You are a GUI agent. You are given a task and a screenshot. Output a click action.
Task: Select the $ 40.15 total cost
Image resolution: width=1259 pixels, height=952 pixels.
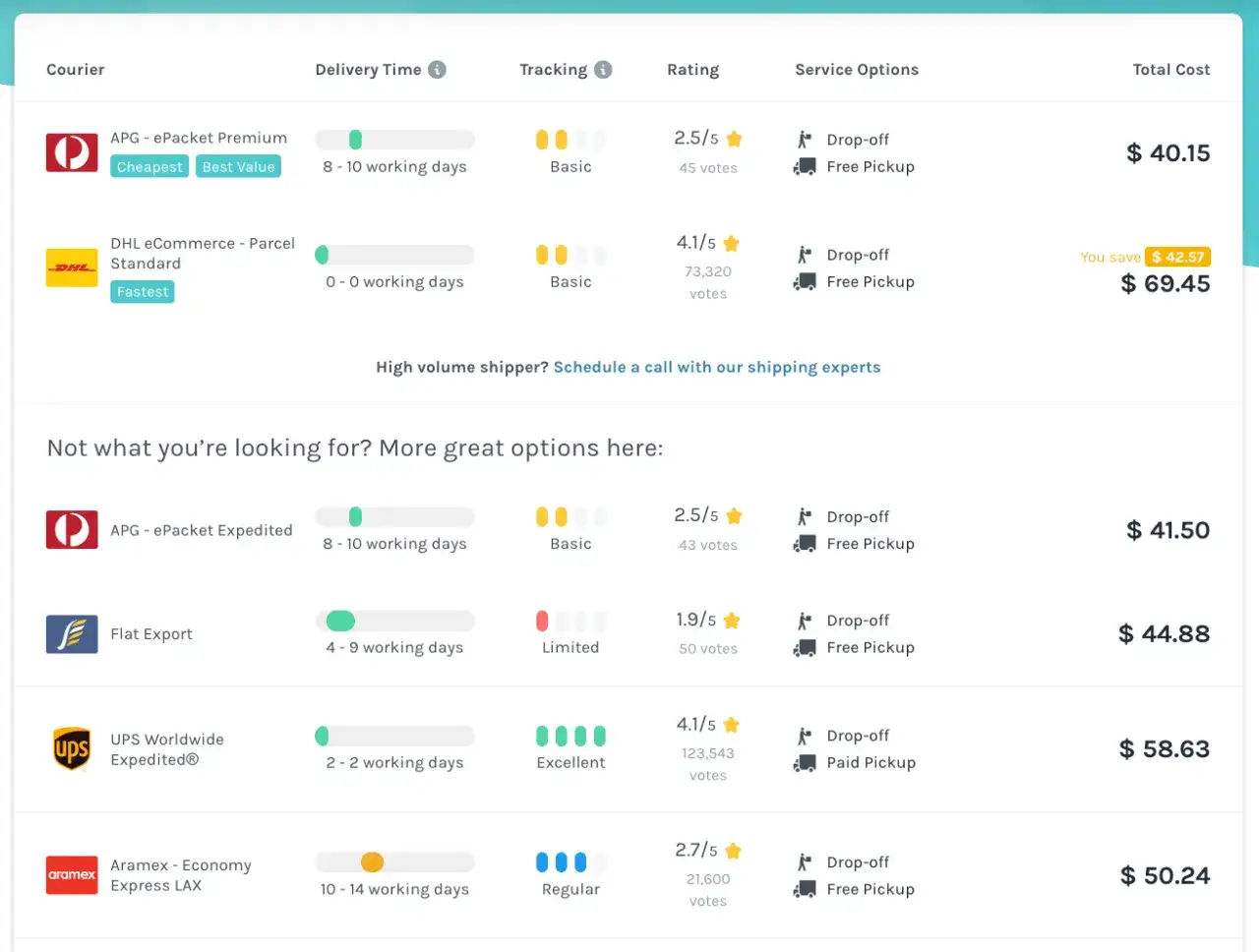point(1169,153)
